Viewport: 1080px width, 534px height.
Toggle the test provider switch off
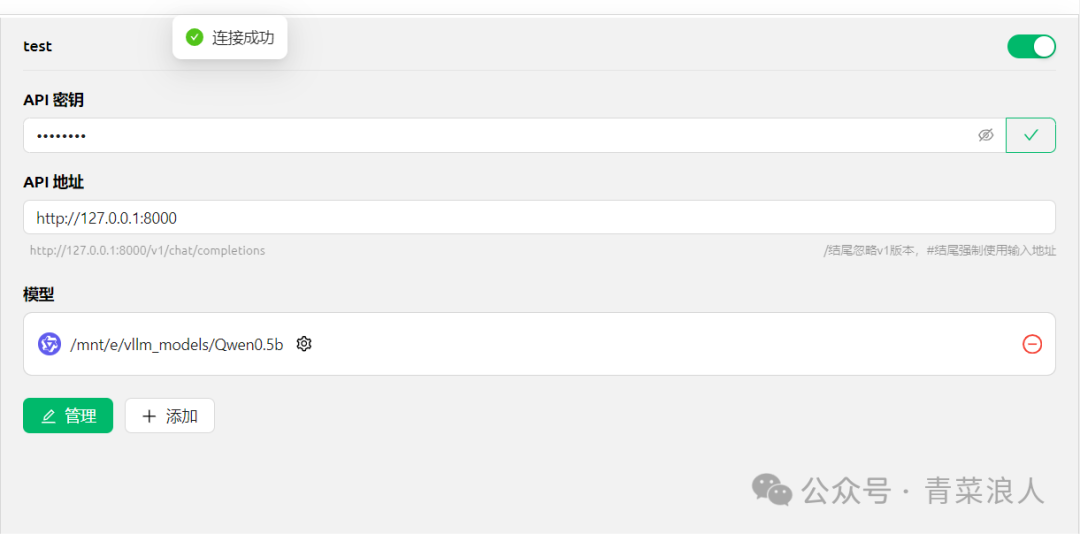coord(1031,46)
